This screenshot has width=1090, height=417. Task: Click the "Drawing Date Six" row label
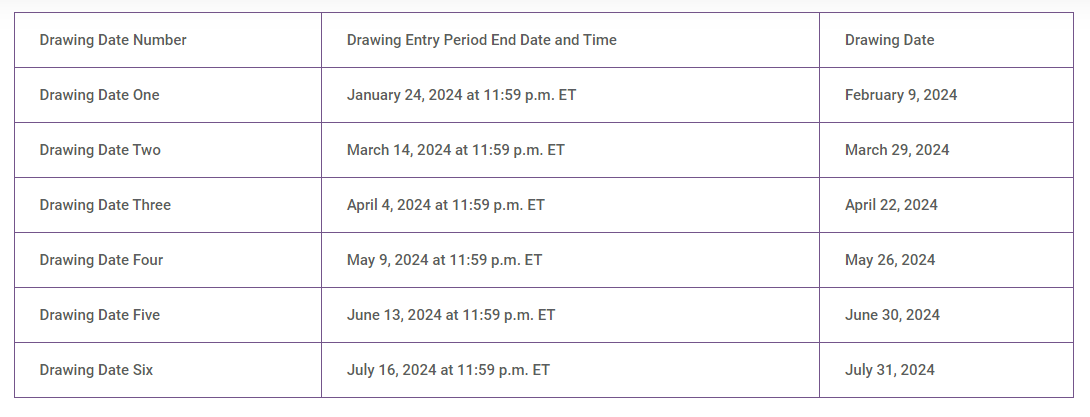tap(96, 370)
